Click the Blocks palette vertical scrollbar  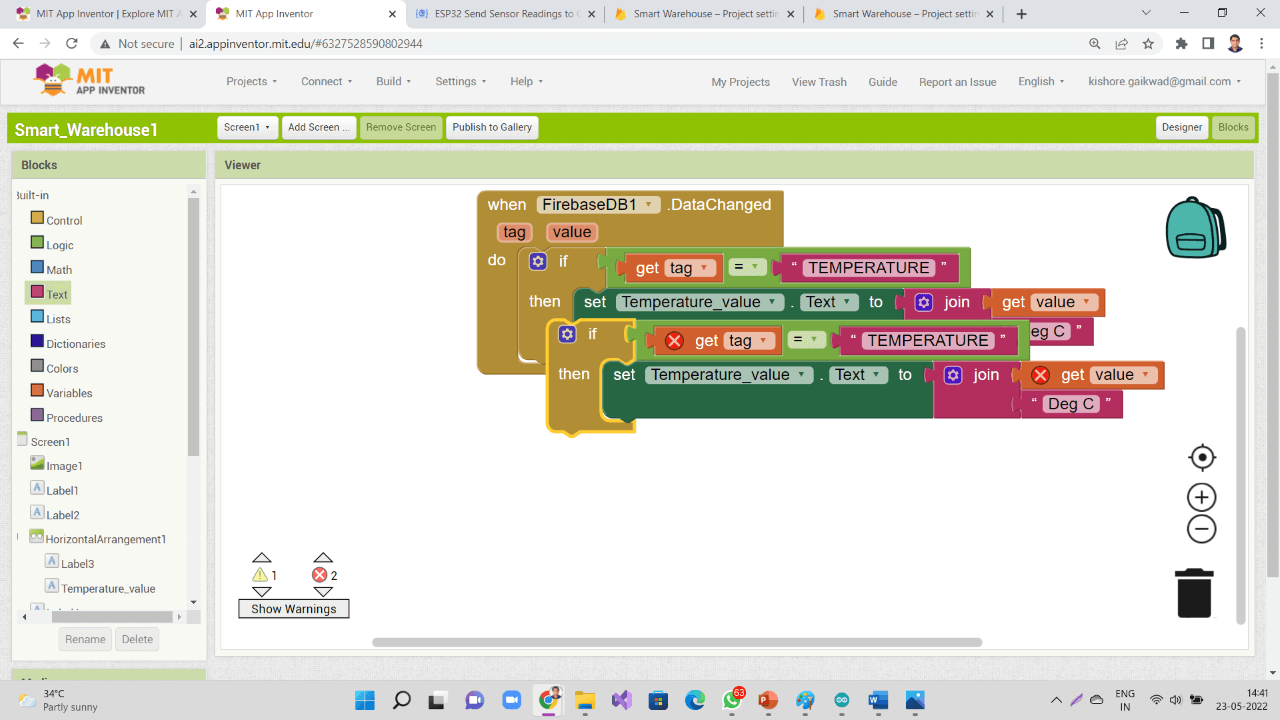[x=194, y=327]
